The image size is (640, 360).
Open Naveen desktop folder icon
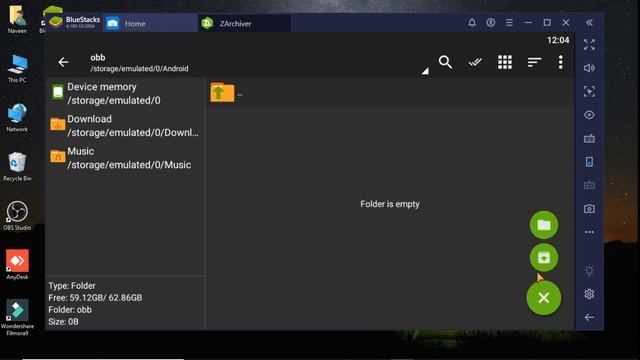[x=17, y=19]
